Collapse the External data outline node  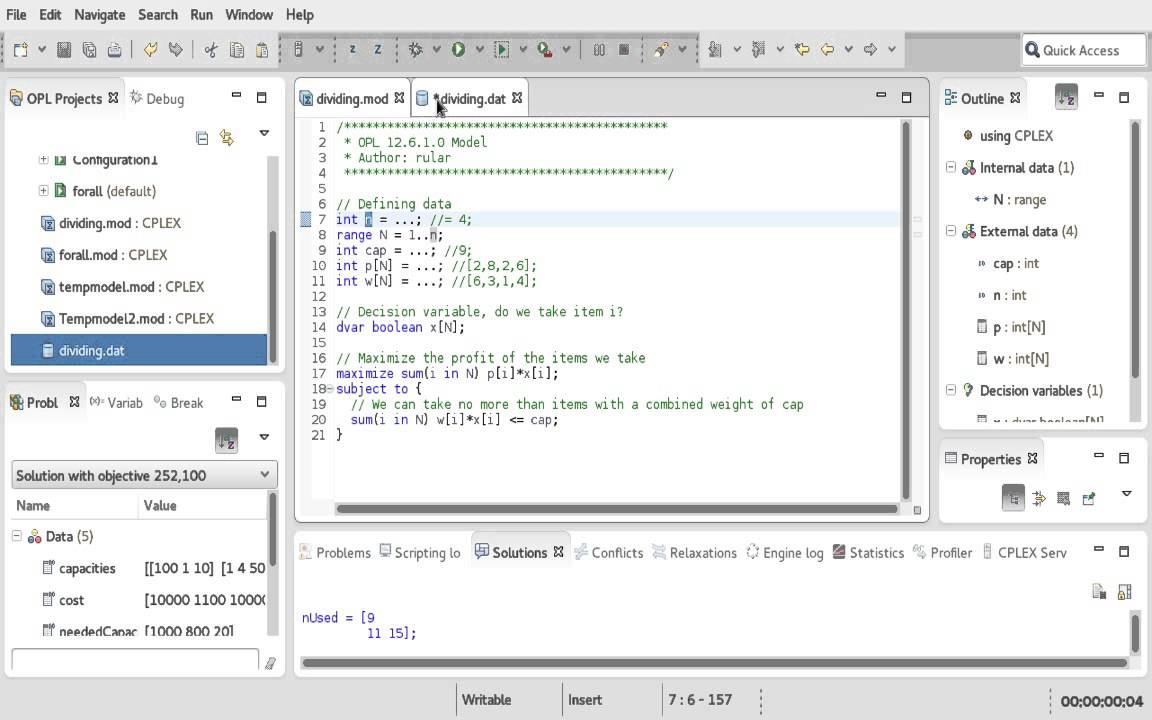coord(951,231)
